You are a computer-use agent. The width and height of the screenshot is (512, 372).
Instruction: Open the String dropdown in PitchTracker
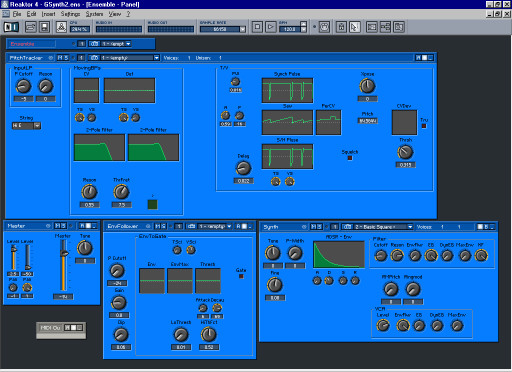tap(37, 126)
